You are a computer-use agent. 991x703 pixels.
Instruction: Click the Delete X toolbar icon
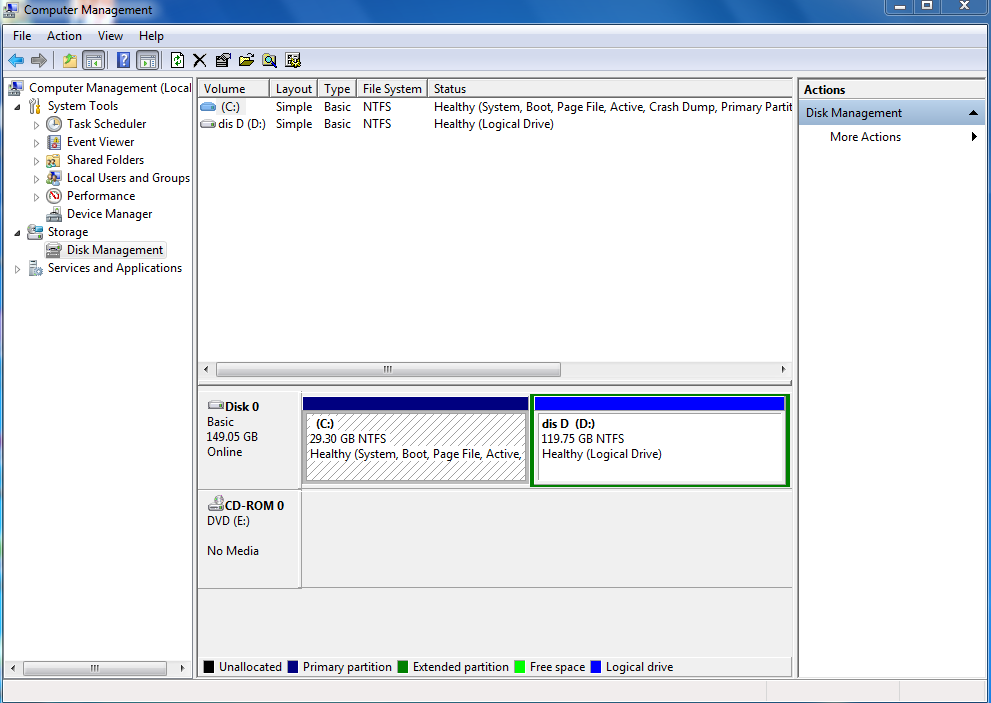pyautogui.click(x=200, y=61)
